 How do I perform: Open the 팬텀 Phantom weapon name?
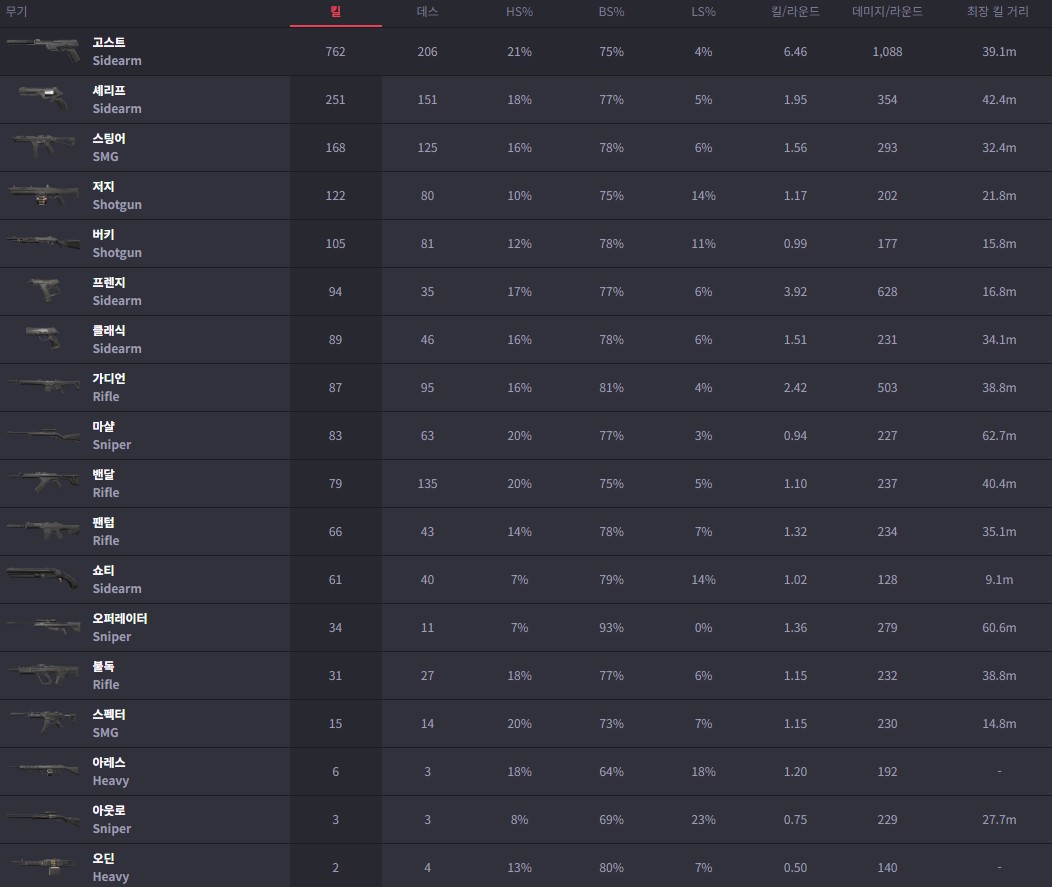(x=103, y=523)
